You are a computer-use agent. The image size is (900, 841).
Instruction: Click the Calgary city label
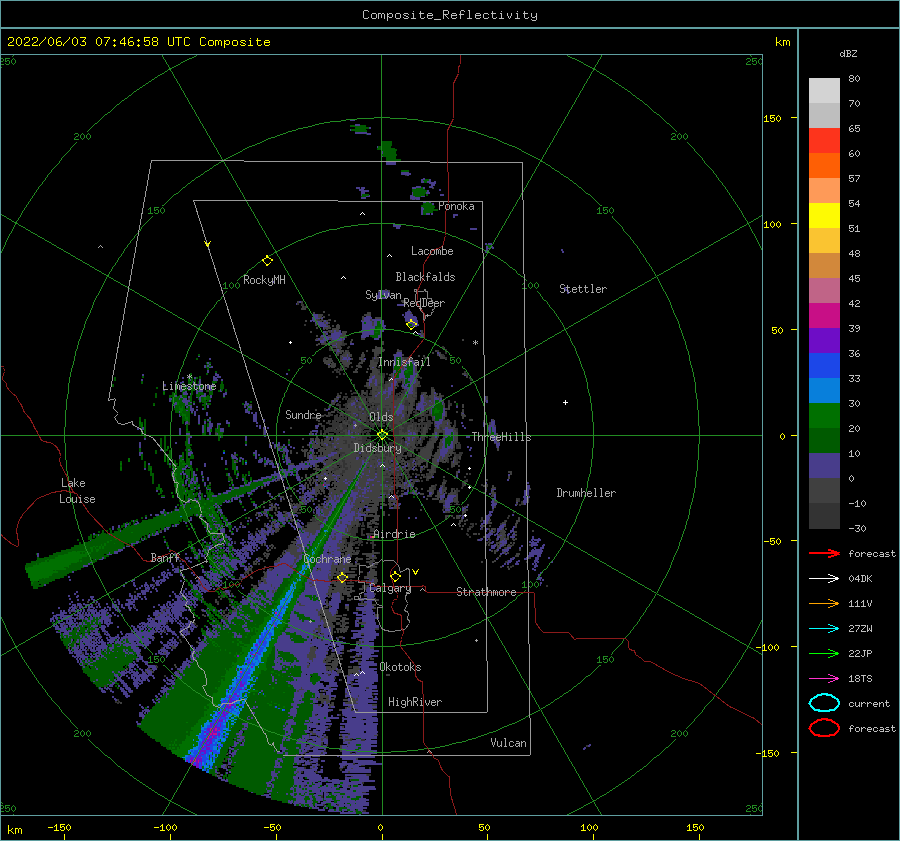click(390, 588)
